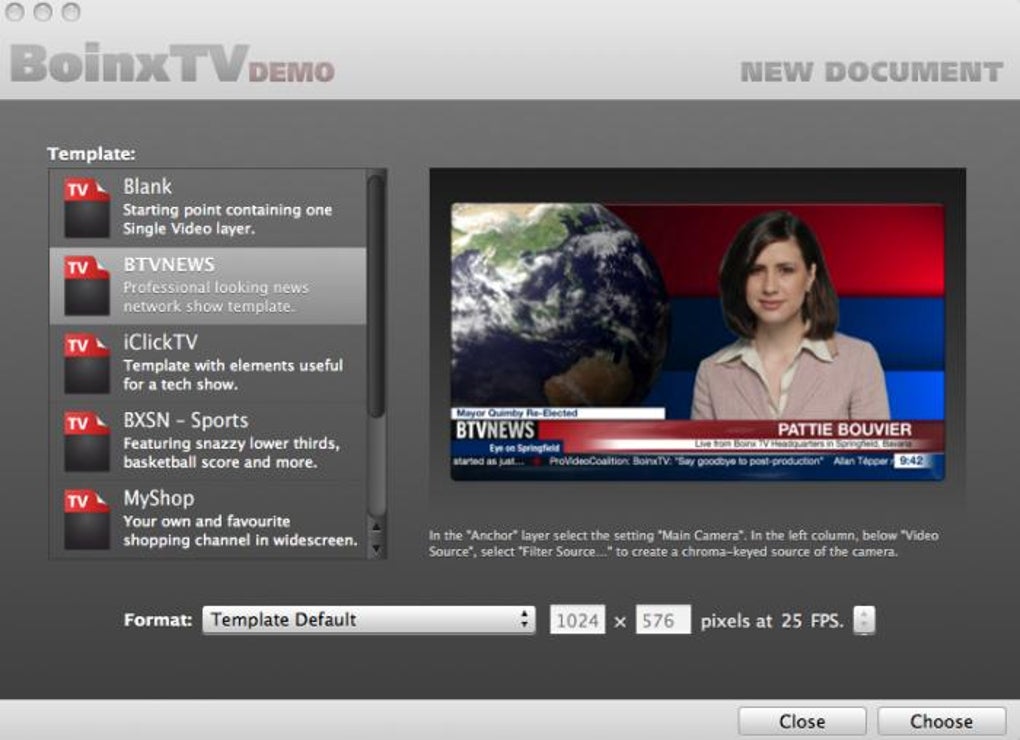Click the Blank template TV icon
This screenshot has width=1020, height=740.
tap(87, 208)
